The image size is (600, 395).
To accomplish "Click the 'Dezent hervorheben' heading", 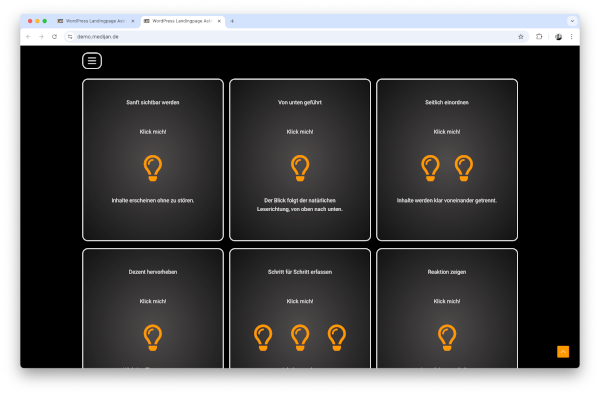I will [153, 272].
